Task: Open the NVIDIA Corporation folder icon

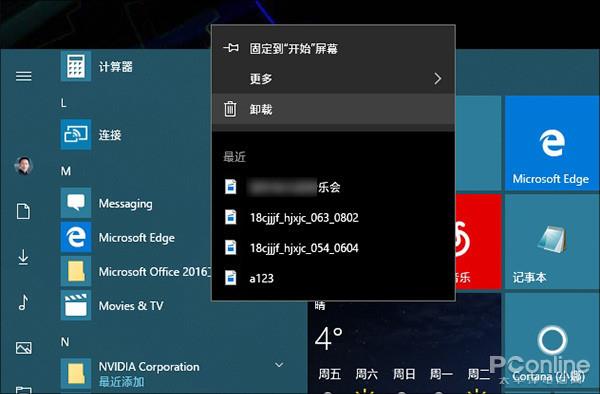Action: [76, 374]
